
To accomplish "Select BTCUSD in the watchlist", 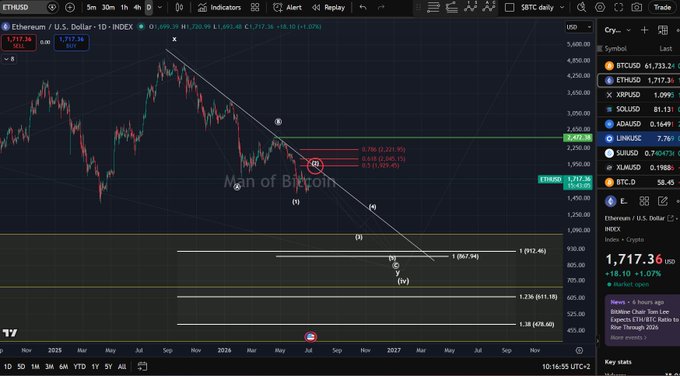I will pos(638,66).
